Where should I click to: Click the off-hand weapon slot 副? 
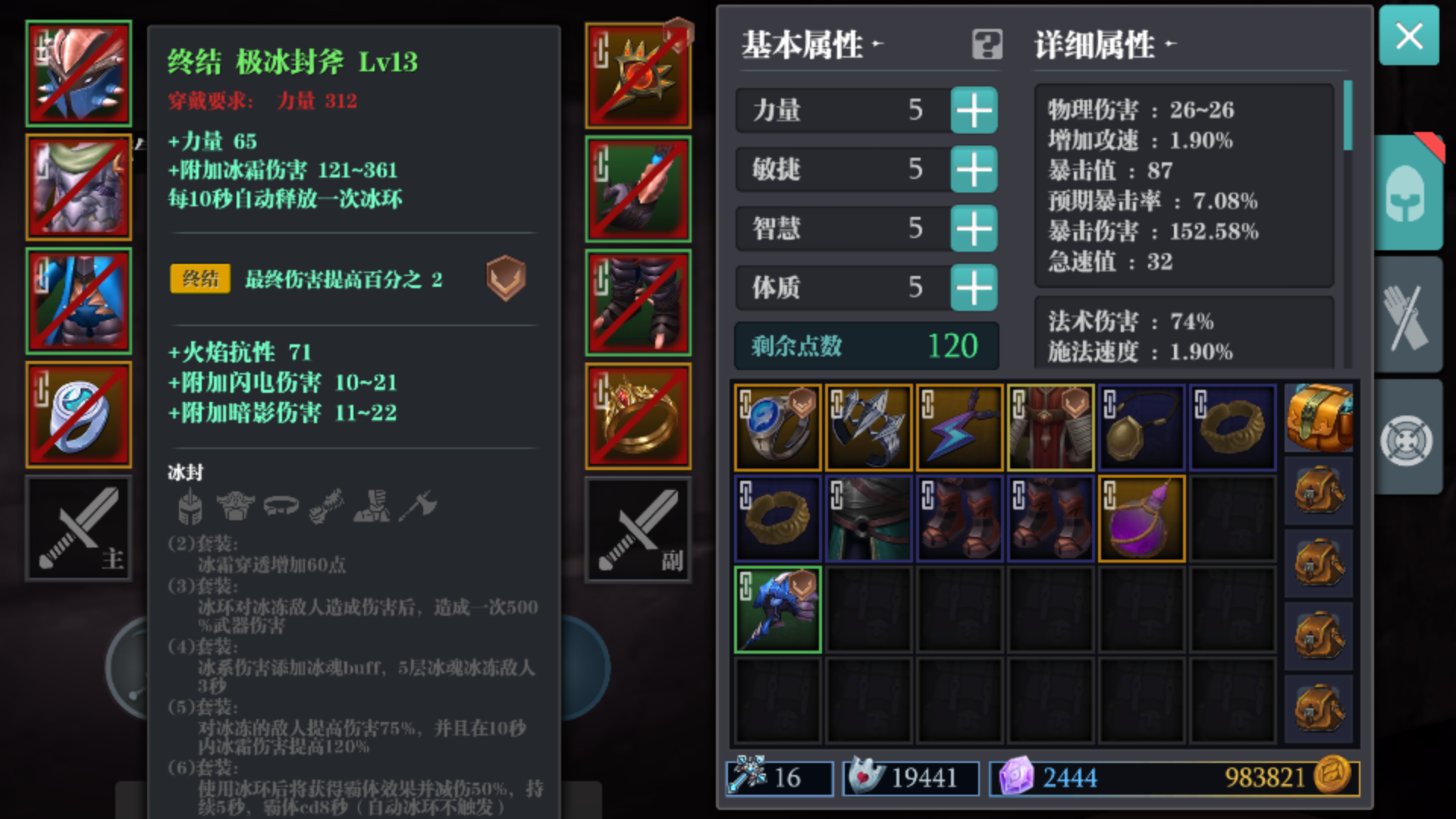tap(639, 529)
